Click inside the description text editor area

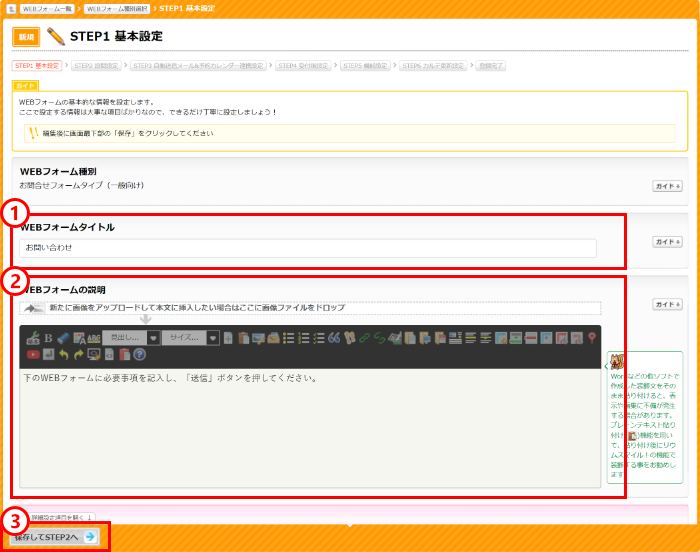(x=310, y=428)
